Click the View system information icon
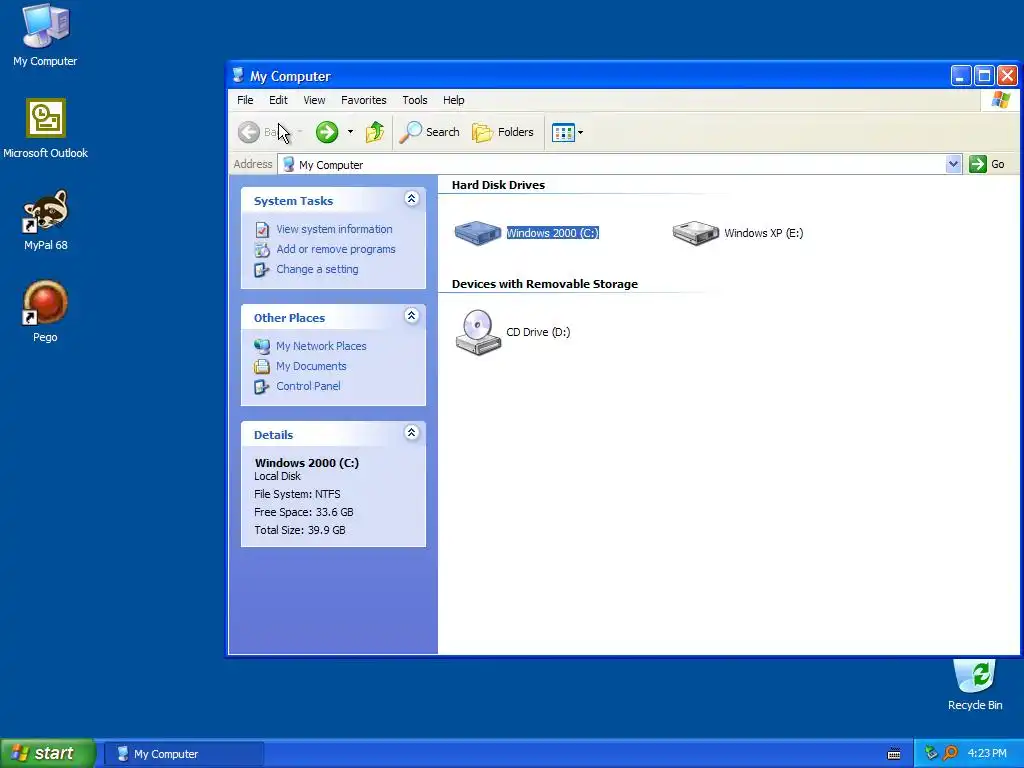Image resolution: width=1024 pixels, height=768 pixels. [x=262, y=230]
